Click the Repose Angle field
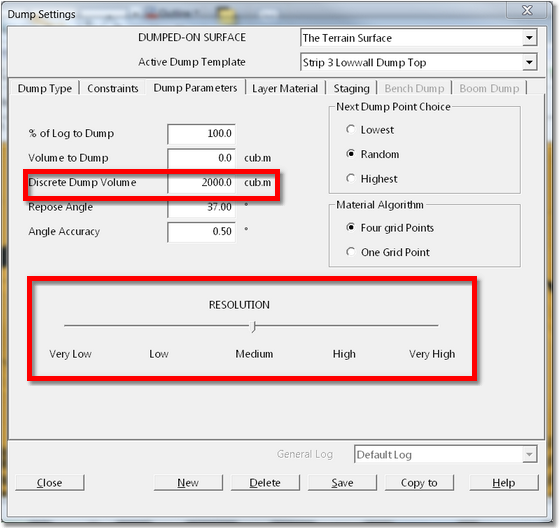Image resolution: width=560 pixels, height=530 pixels. (201, 207)
